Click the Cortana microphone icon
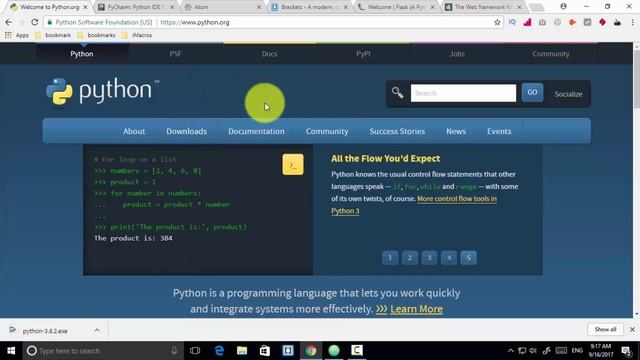The width and height of the screenshot is (640, 360). pyautogui.click(x=174, y=351)
